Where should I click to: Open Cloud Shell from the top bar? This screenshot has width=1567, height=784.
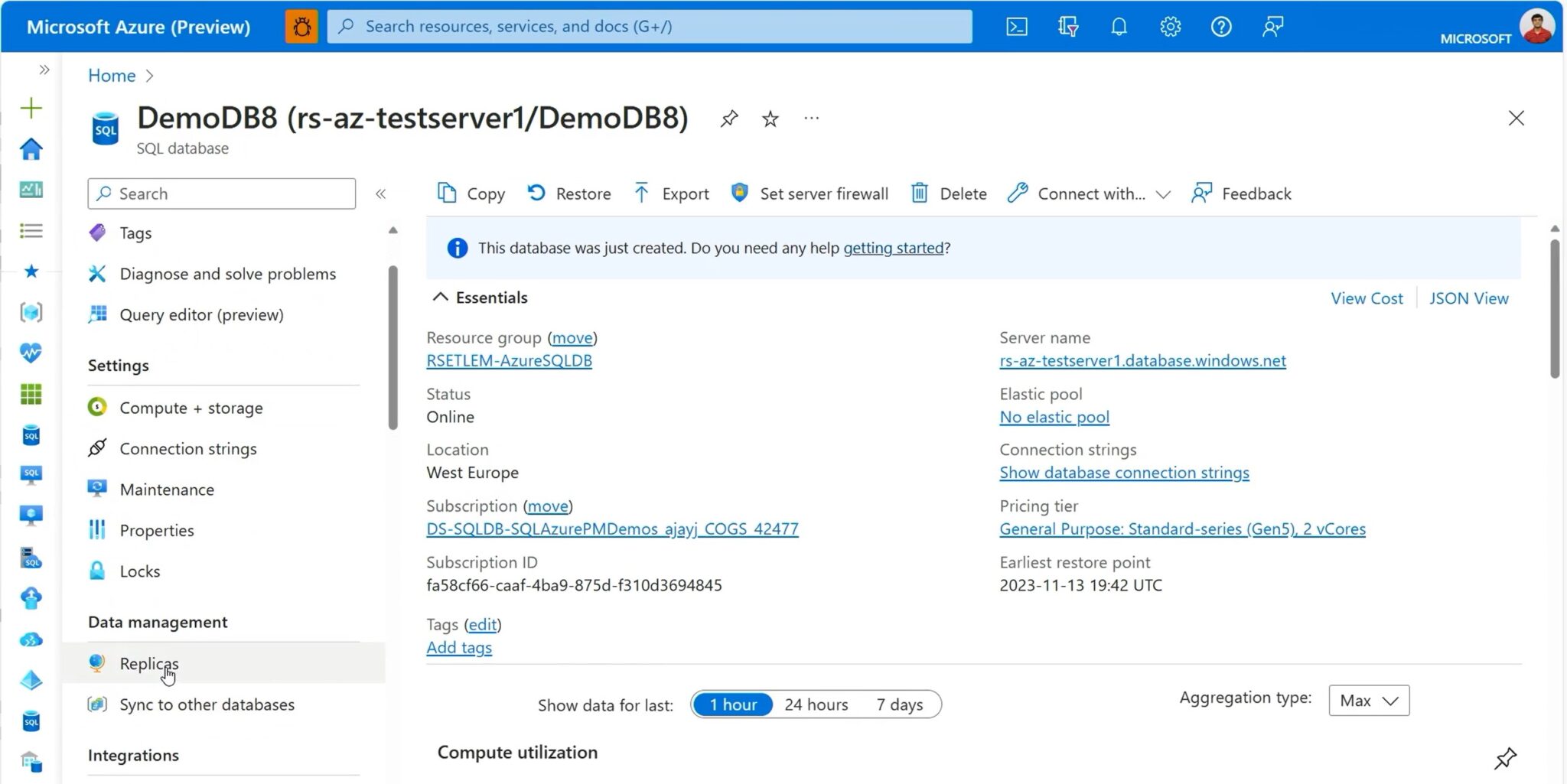pyautogui.click(x=1017, y=26)
